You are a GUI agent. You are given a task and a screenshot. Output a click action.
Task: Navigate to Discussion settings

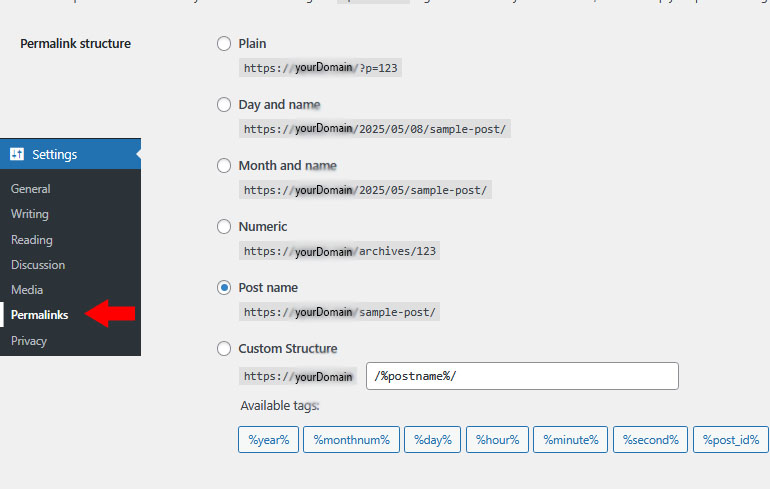click(x=38, y=265)
